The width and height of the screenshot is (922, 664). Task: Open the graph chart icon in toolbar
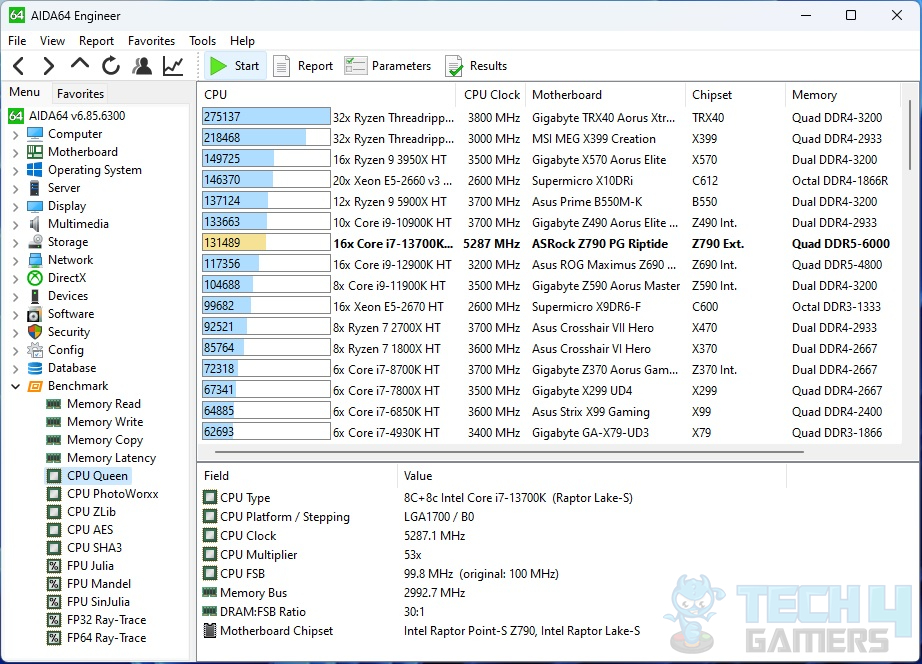click(x=173, y=66)
